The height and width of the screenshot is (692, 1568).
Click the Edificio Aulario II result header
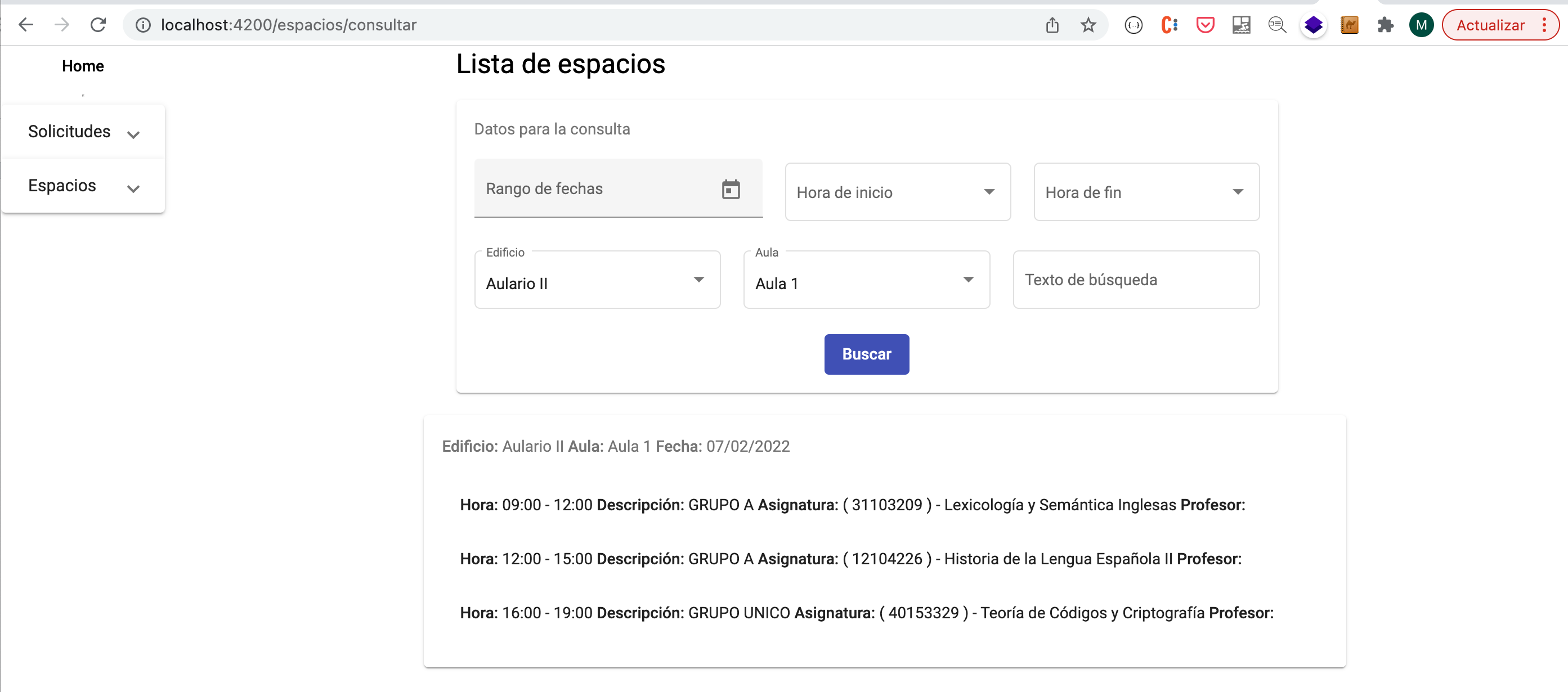[615, 446]
